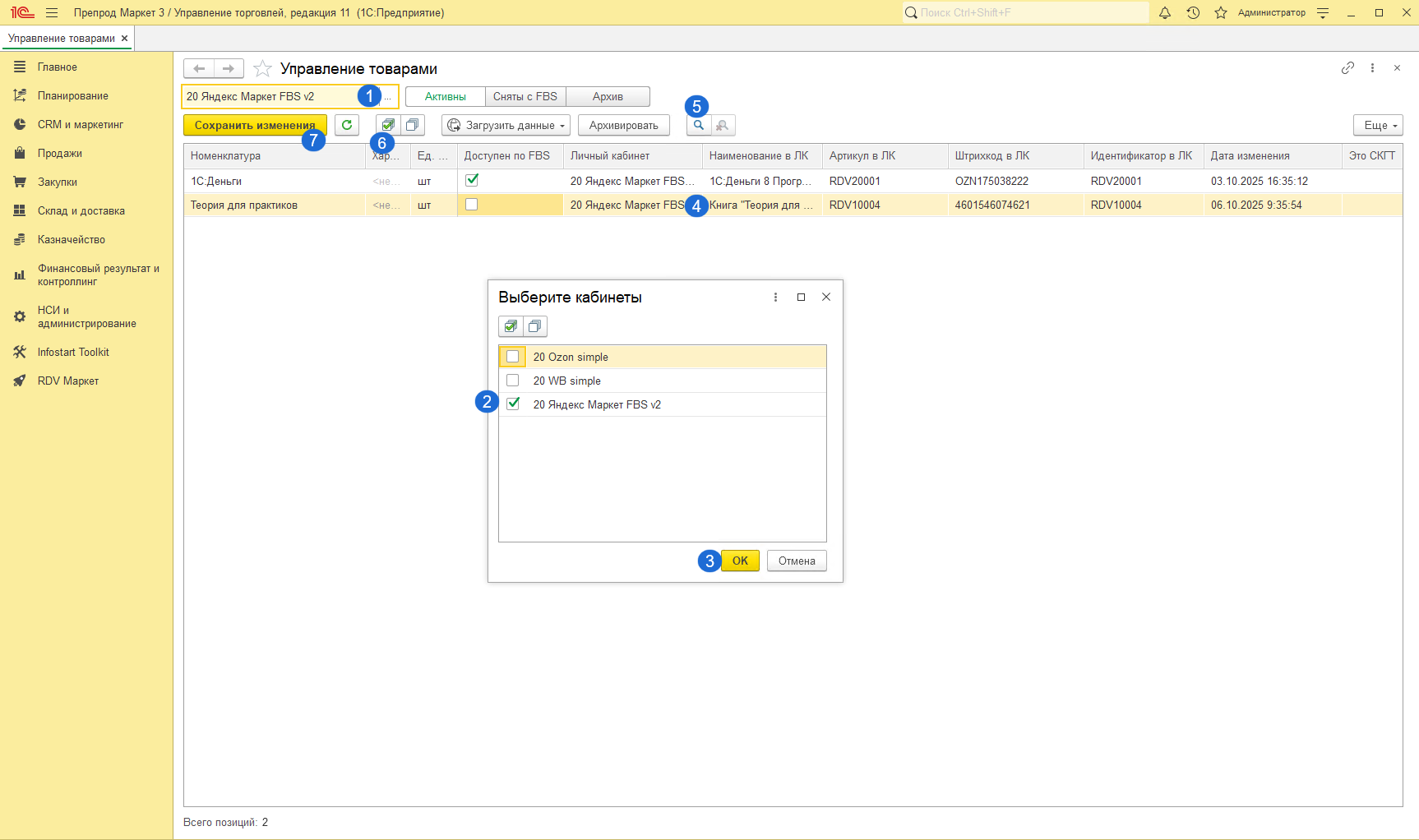Click the green refresh icon in toolbar

347,125
